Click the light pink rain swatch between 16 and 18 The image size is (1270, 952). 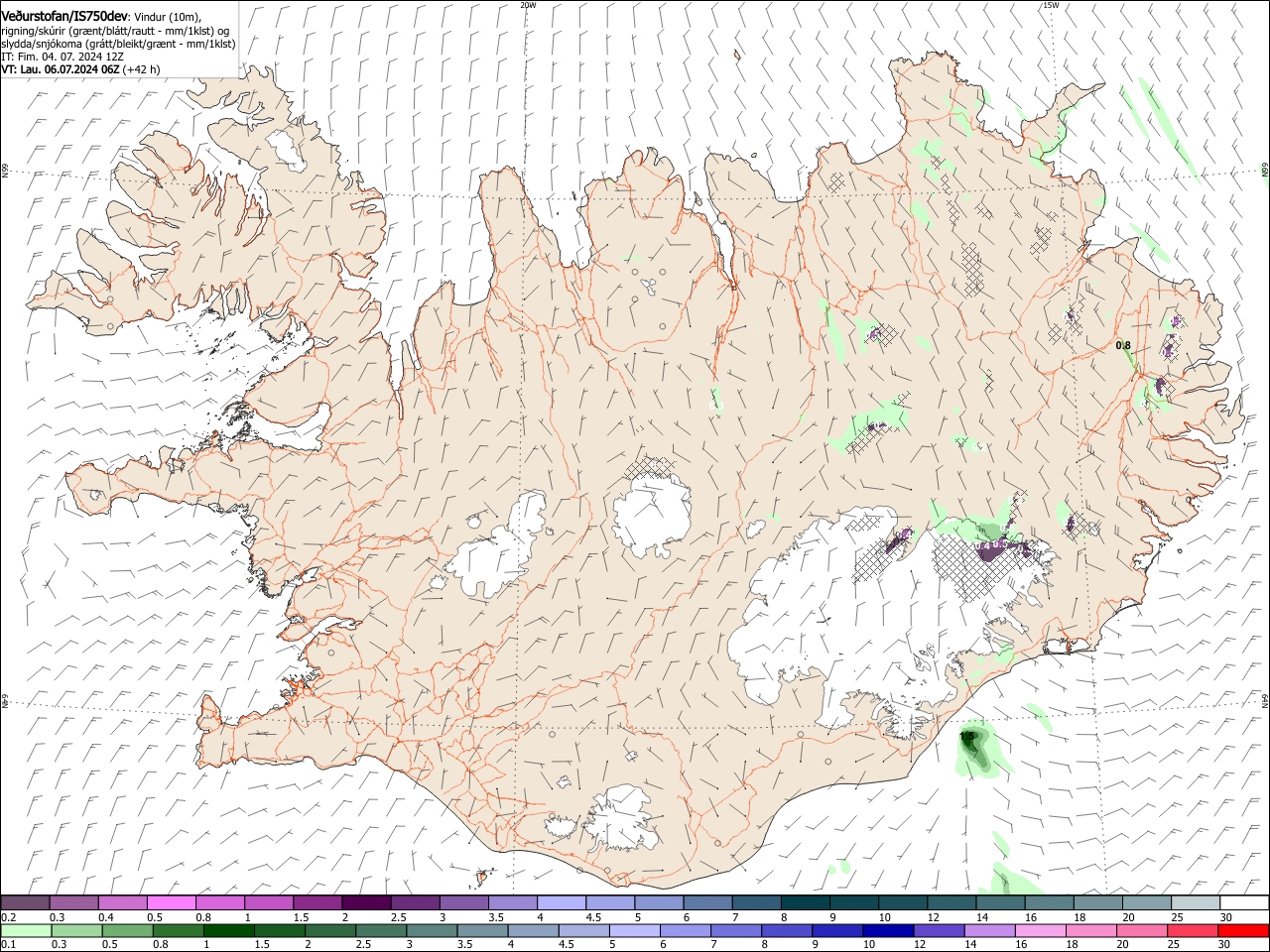1040,930
